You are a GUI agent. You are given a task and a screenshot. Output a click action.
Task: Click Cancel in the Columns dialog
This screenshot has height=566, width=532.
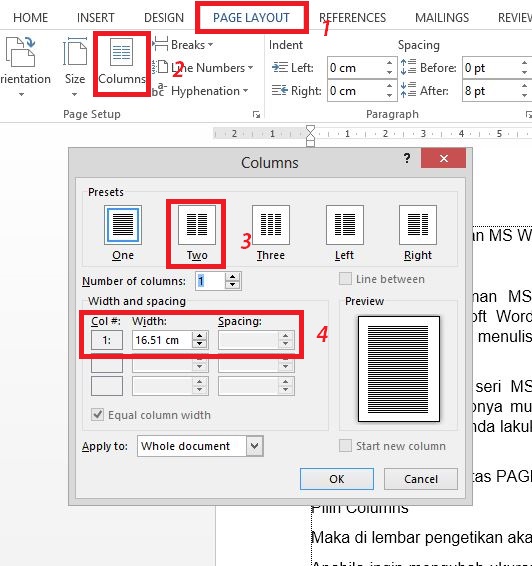[x=421, y=479]
